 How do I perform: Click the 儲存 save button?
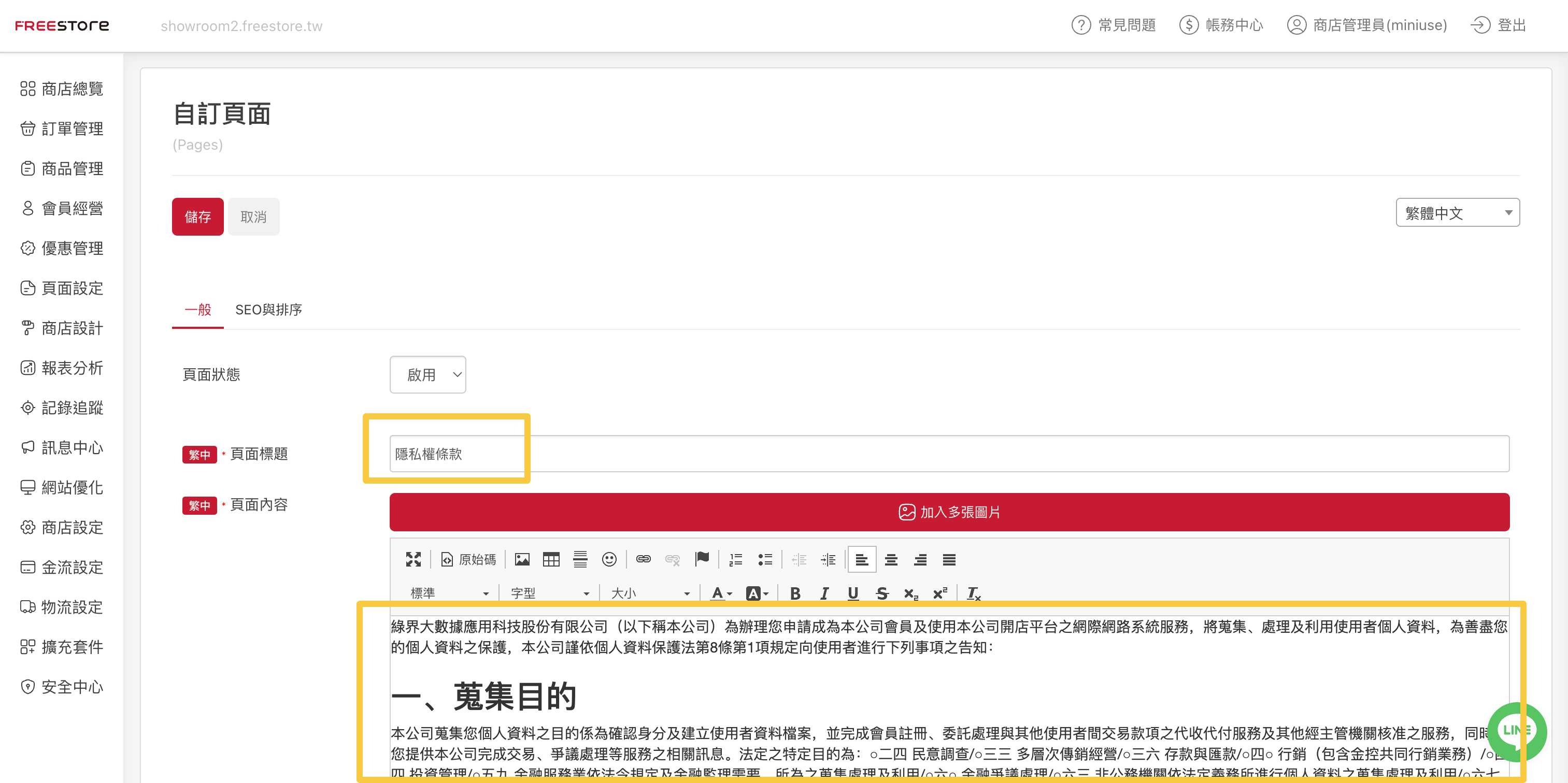pyautogui.click(x=197, y=216)
